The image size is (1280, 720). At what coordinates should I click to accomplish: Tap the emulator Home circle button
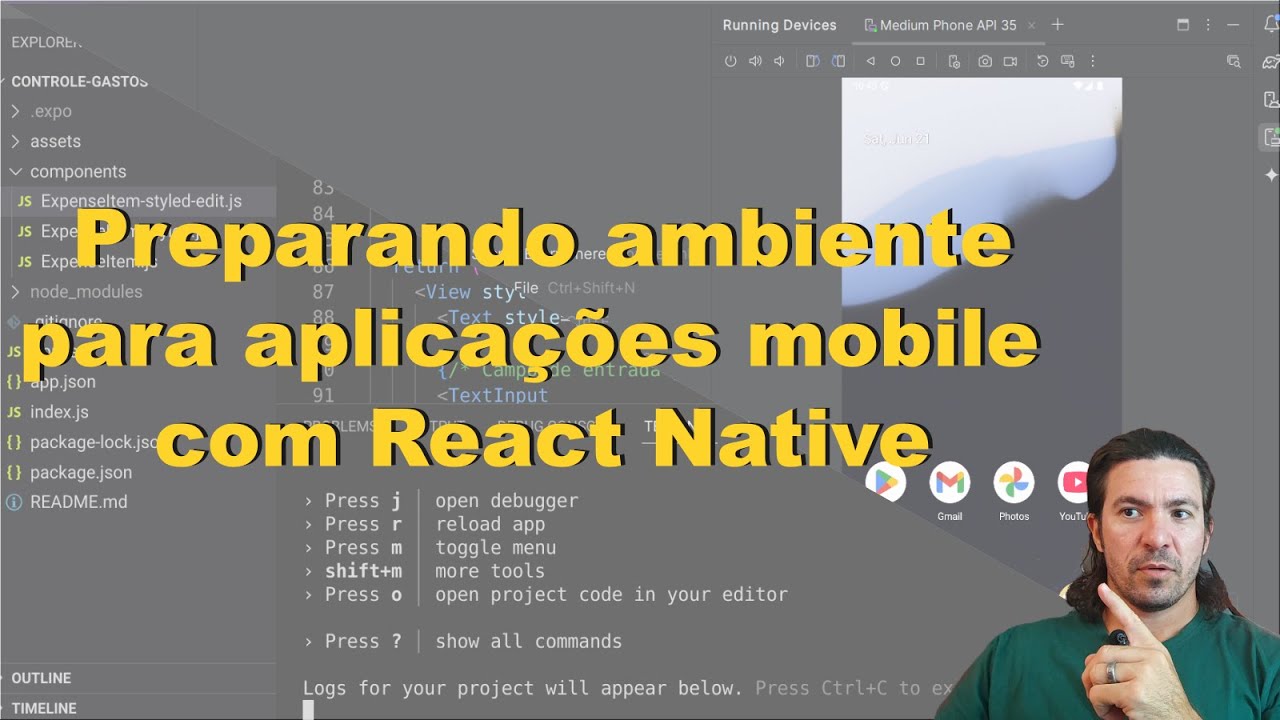pos(895,61)
